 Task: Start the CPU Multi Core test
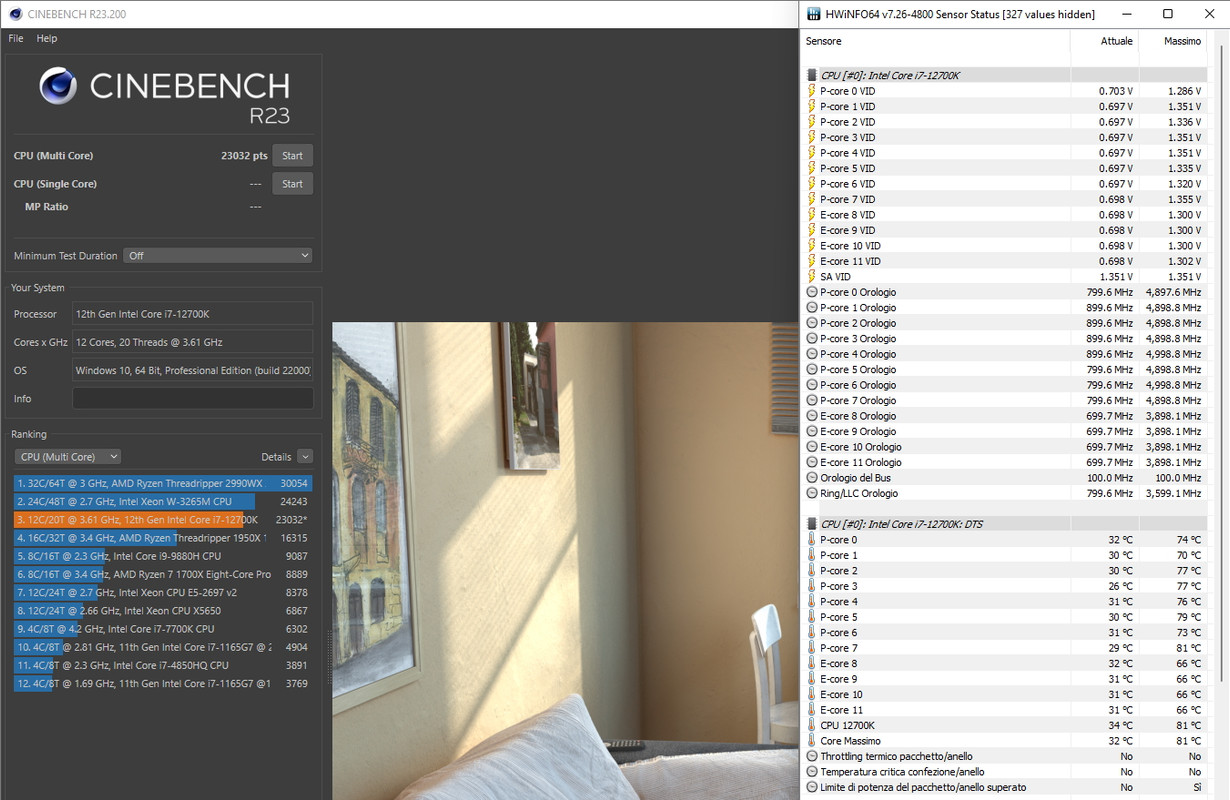[x=292, y=155]
